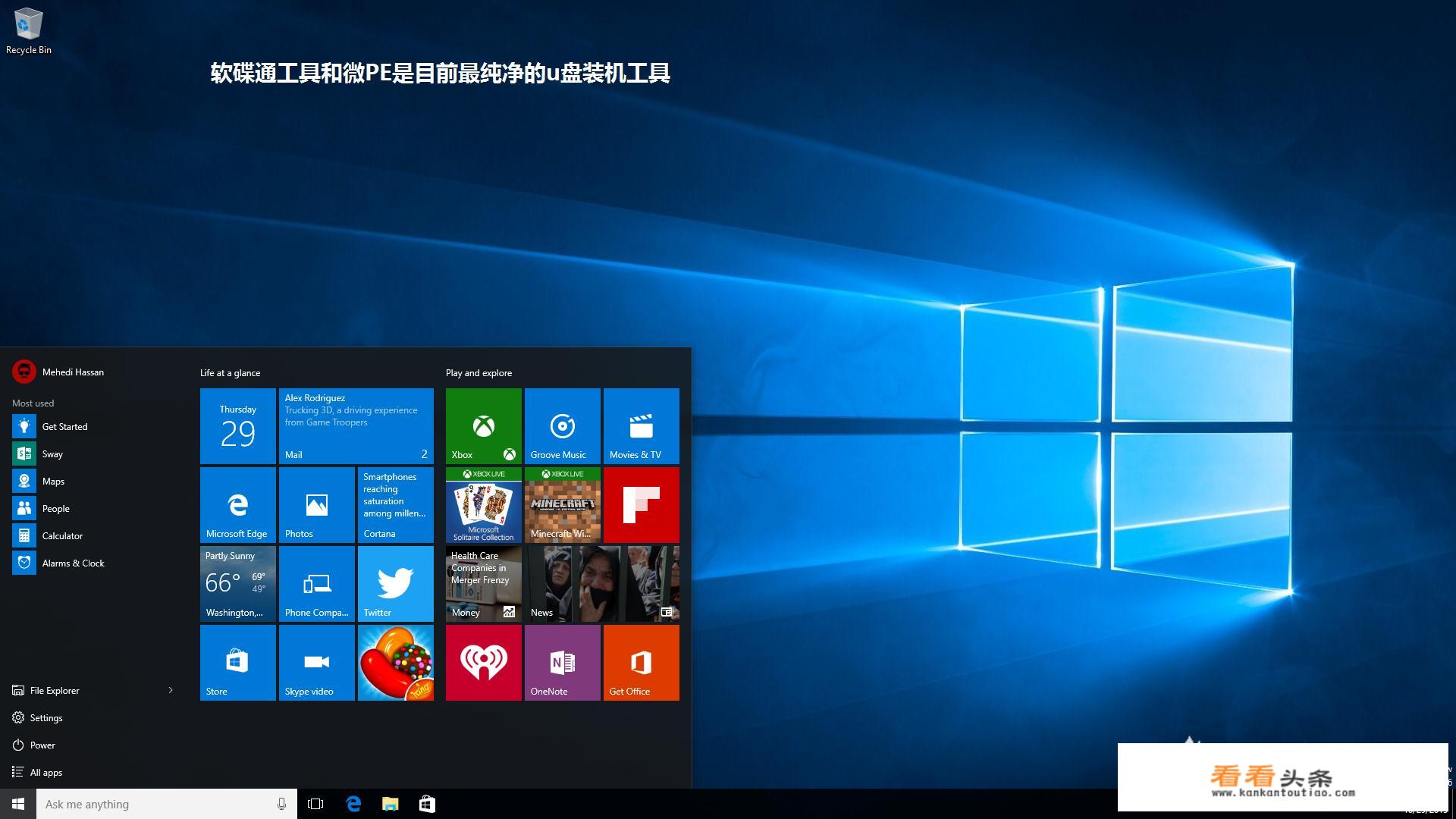Viewport: 1456px width, 819px height.
Task: Open the OneNote tile
Action: 563,663
